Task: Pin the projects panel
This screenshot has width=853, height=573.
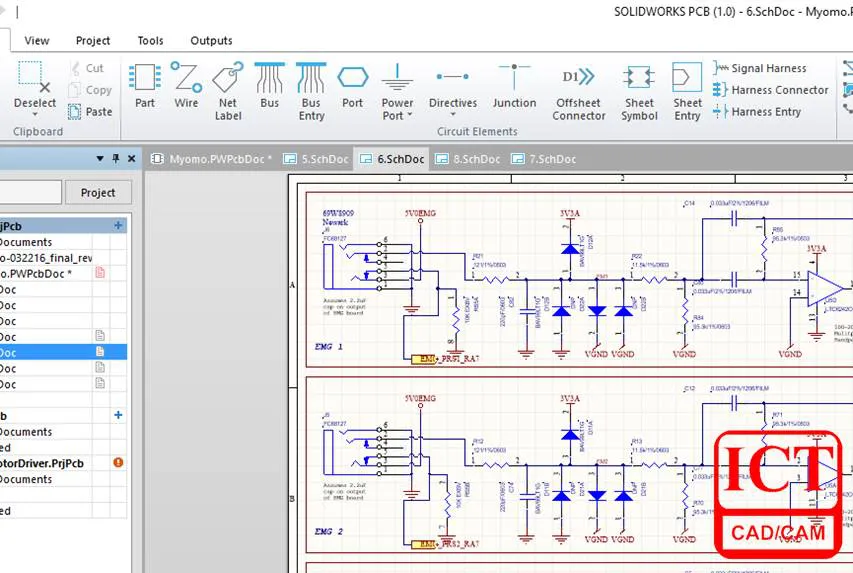Action: (x=115, y=158)
